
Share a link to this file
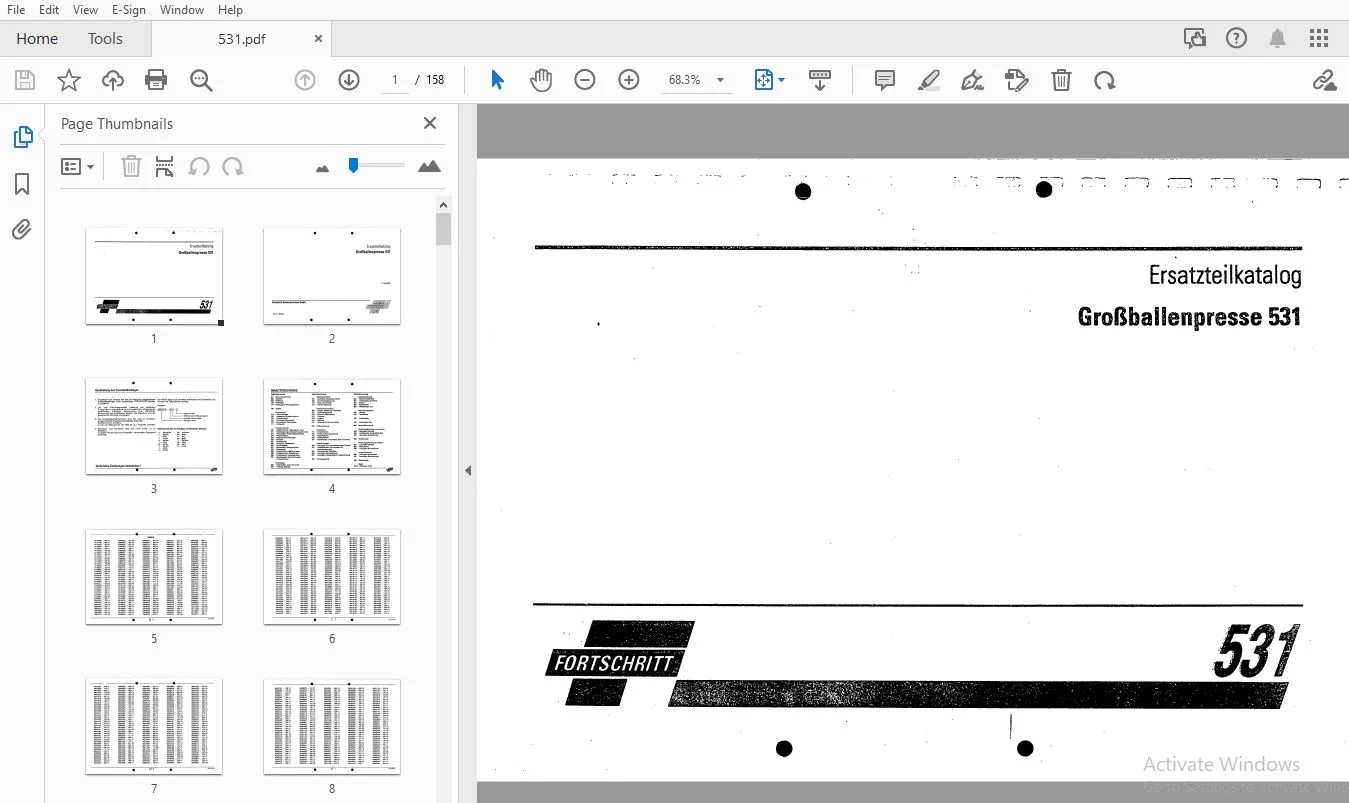tap(1324, 80)
